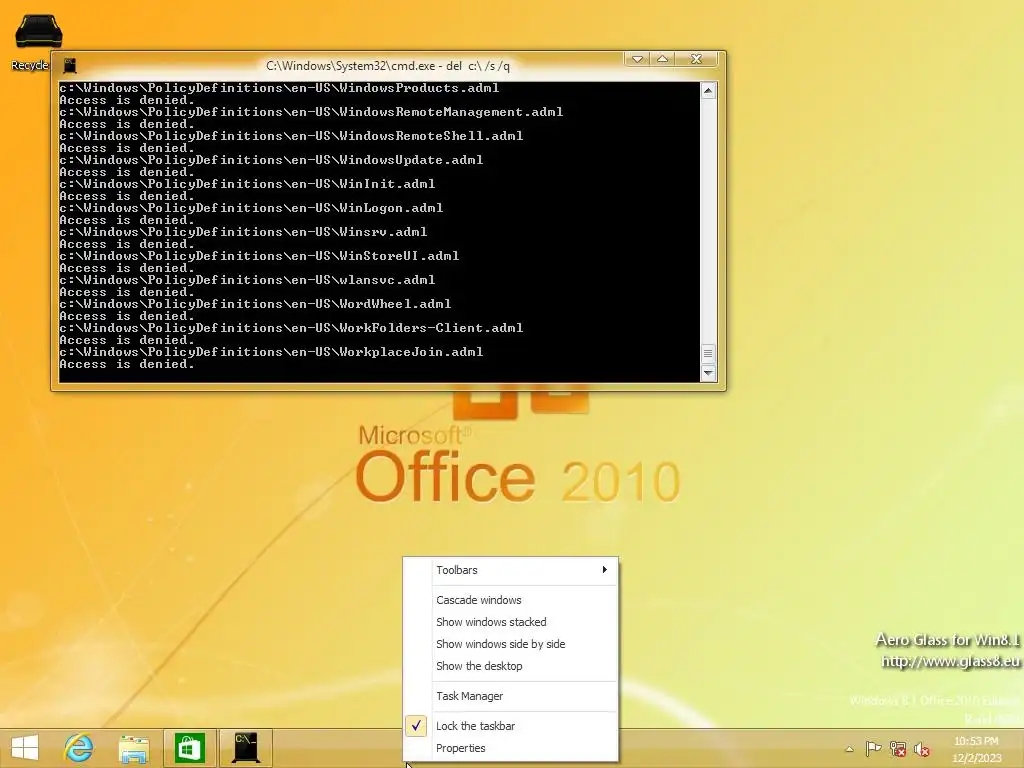
Task: Click the console scrollbar up arrow
Action: pos(708,91)
